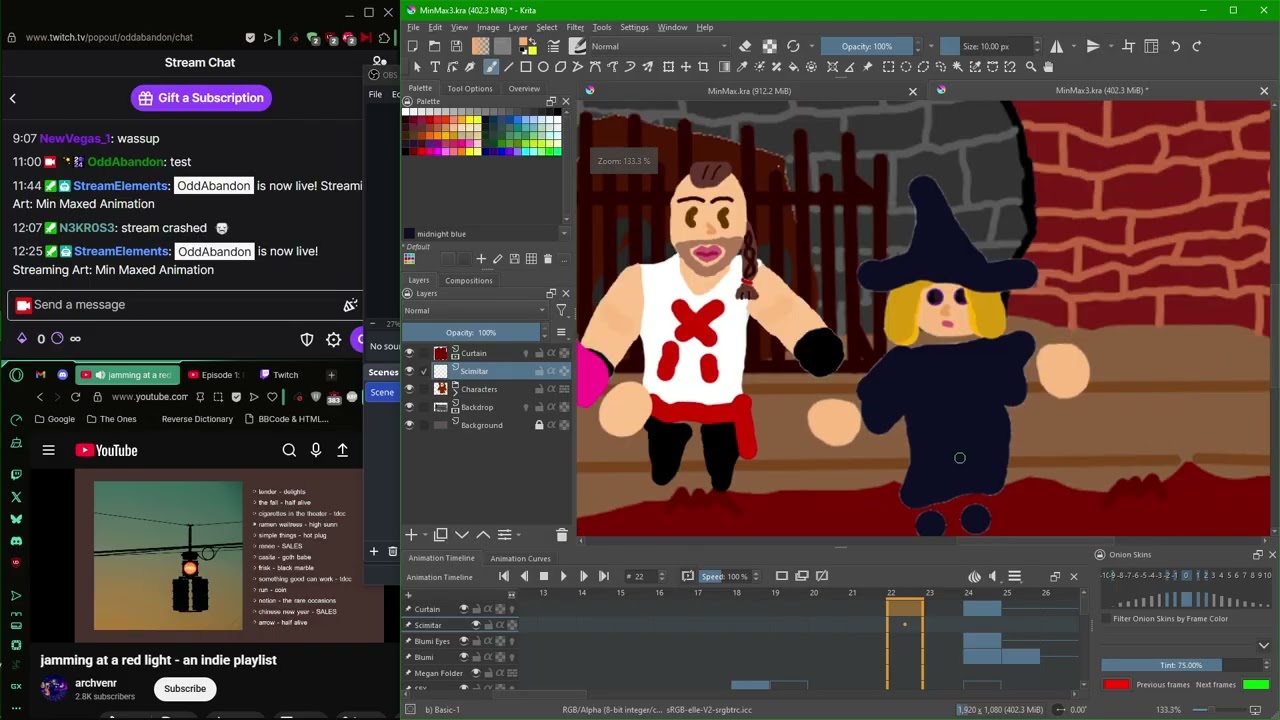Step to next frame in timeline

pos(584,576)
